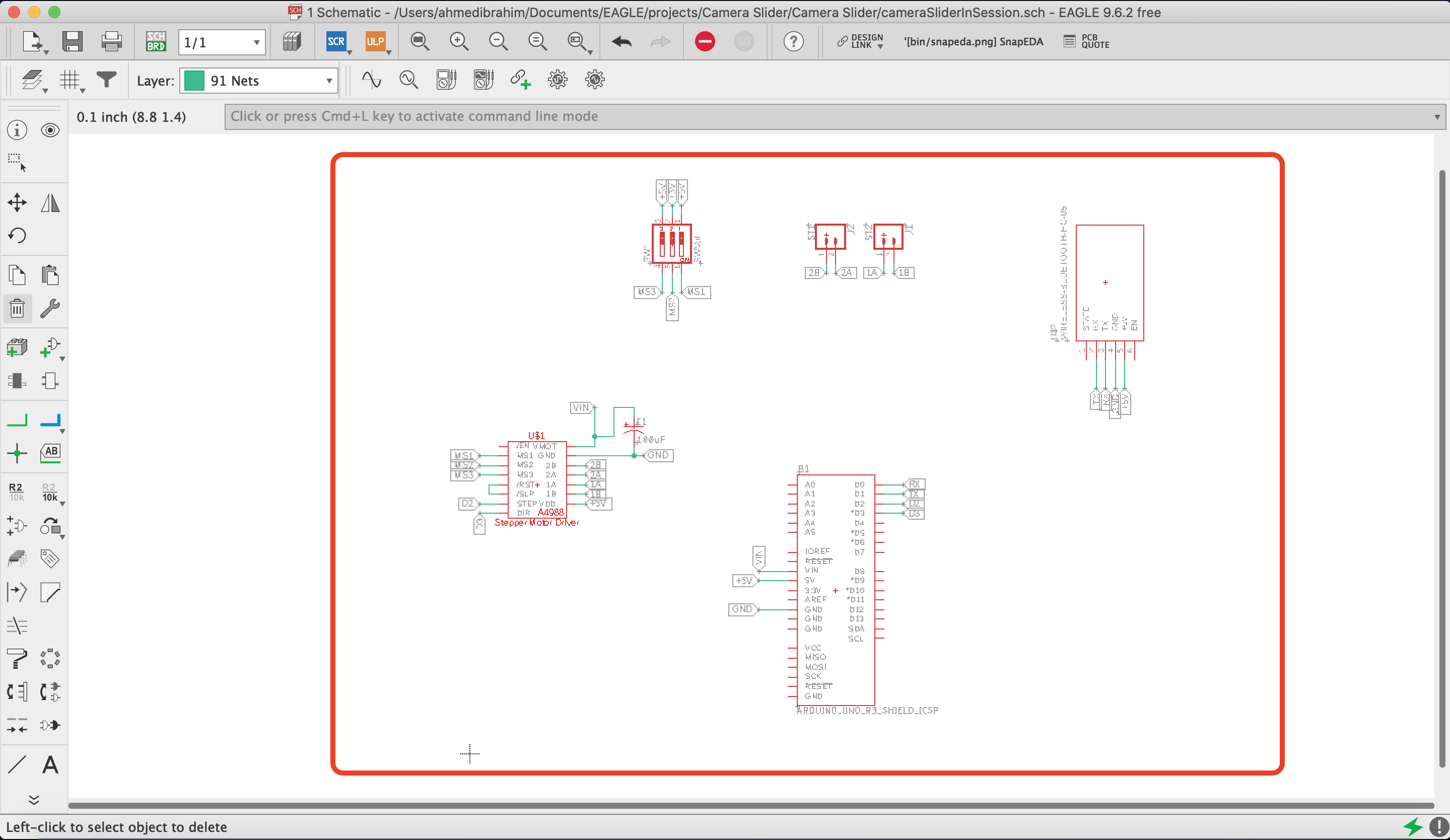Zoom in with the plus magnifier
1450x840 pixels.
[459, 41]
